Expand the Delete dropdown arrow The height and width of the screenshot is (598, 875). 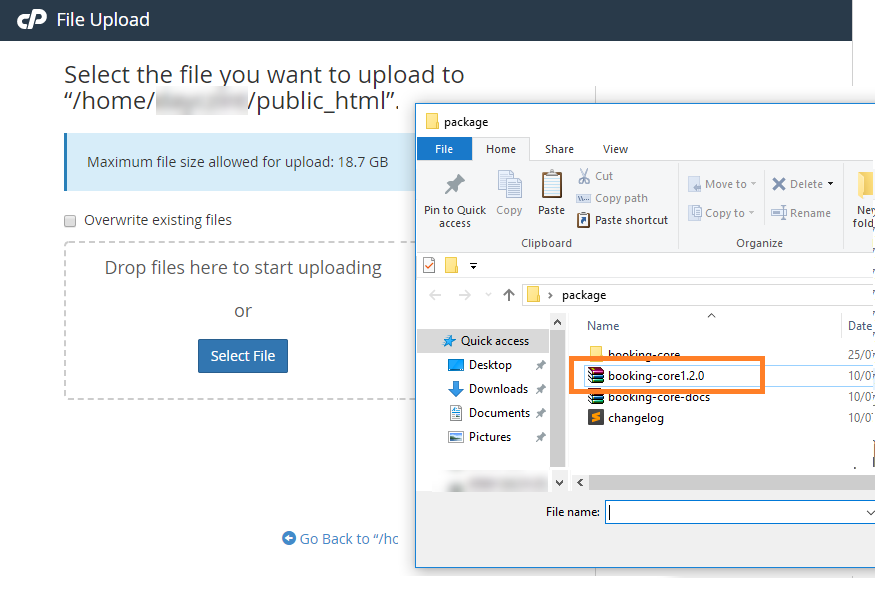831,184
